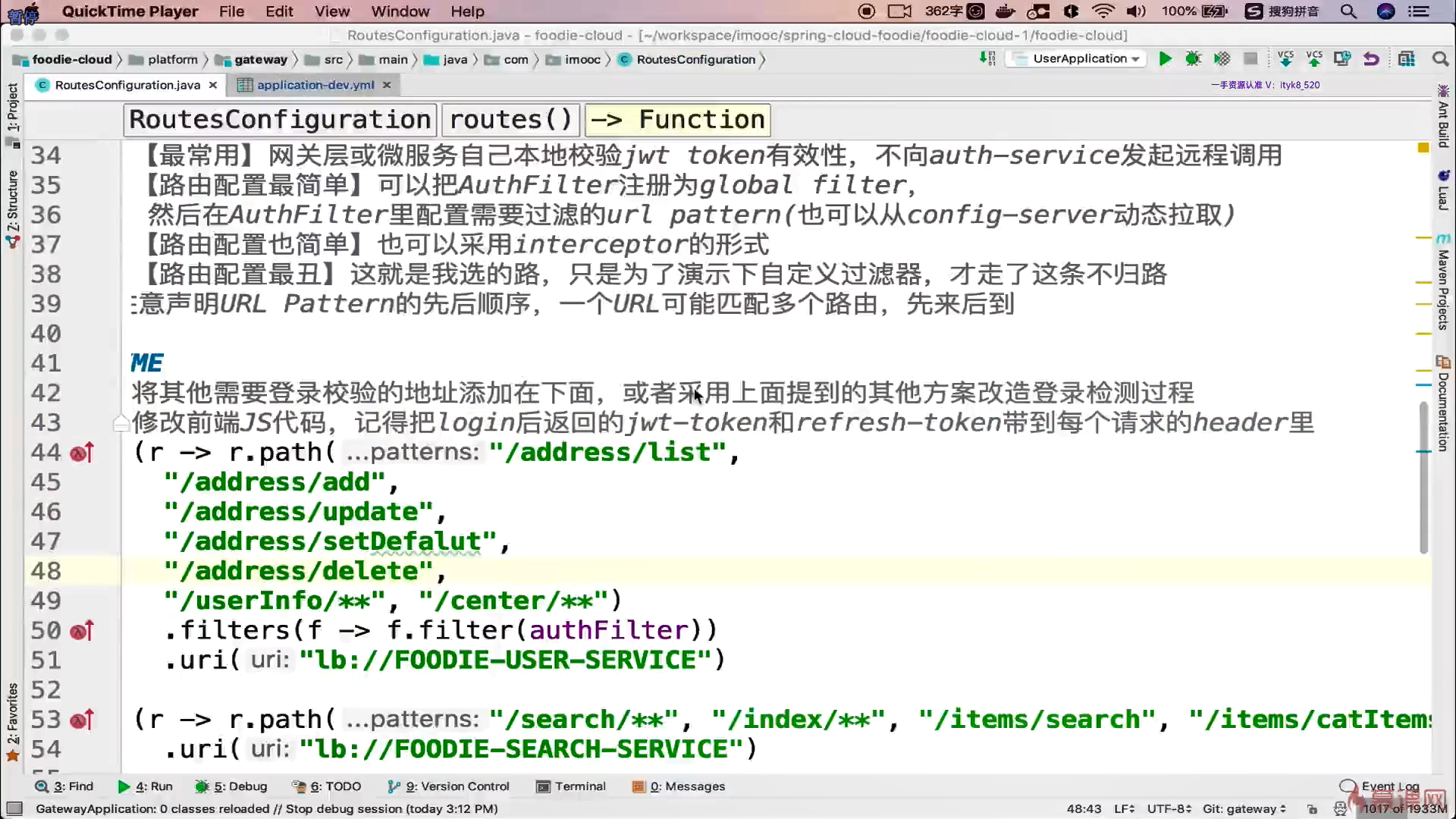Toggle the Project side panel

click(13, 106)
